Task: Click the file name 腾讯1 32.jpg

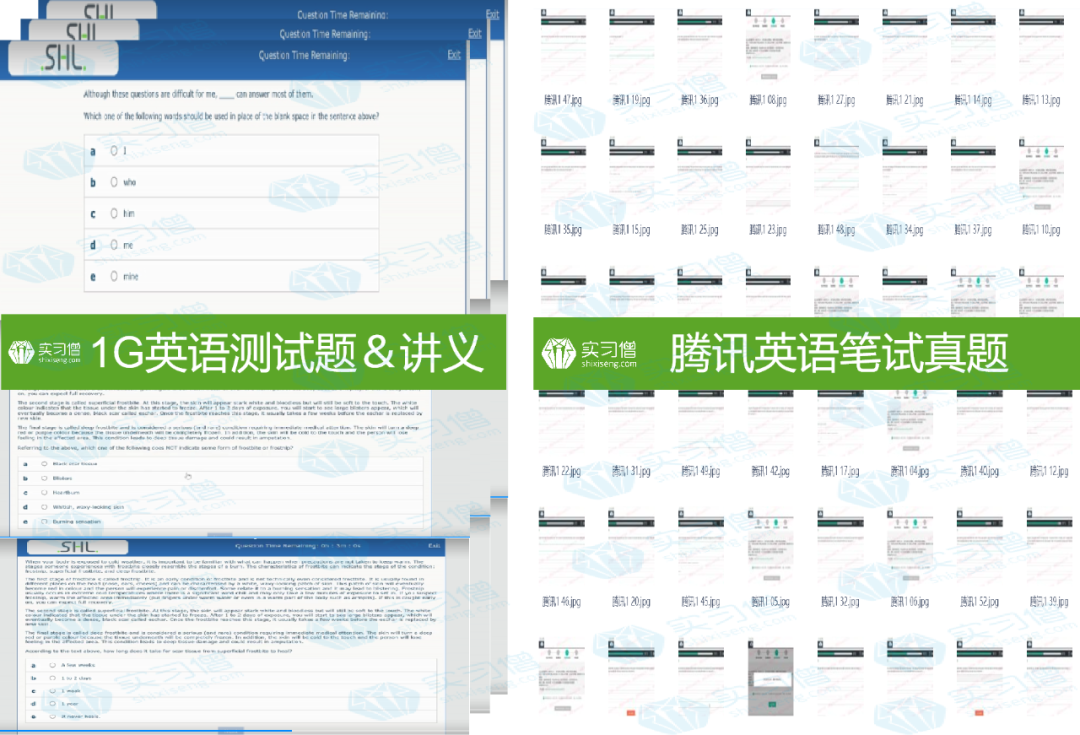Action: pyautogui.click(x=840, y=601)
